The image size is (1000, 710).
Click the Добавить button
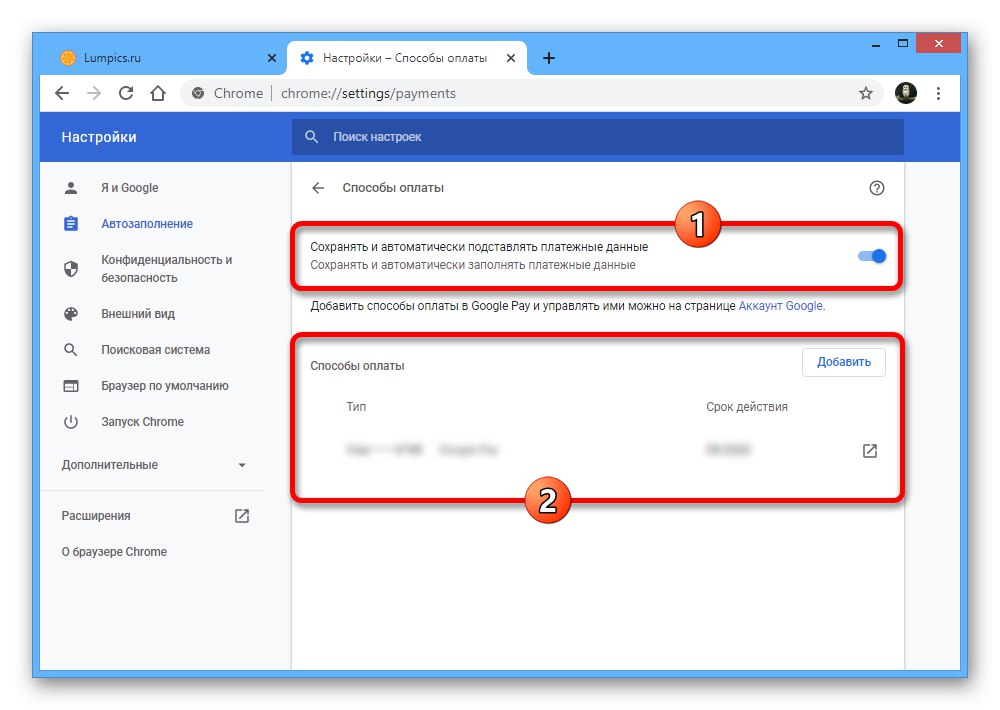point(843,362)
